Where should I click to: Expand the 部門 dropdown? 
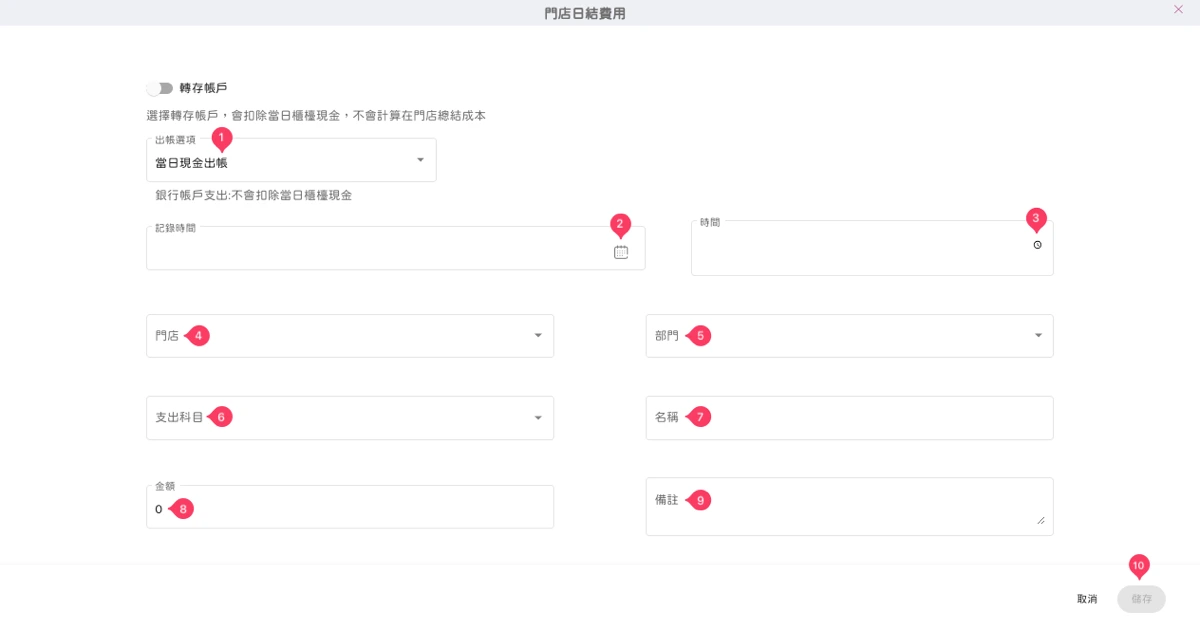tap(850, 336)
